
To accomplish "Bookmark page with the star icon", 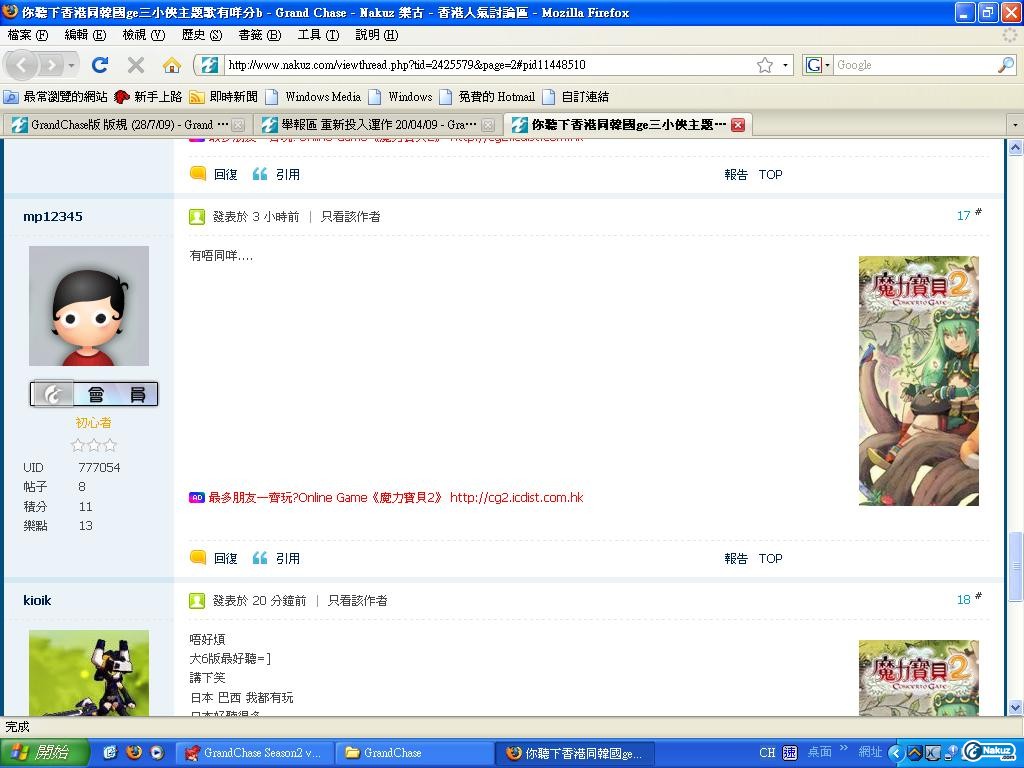I will tap(765, 65).
